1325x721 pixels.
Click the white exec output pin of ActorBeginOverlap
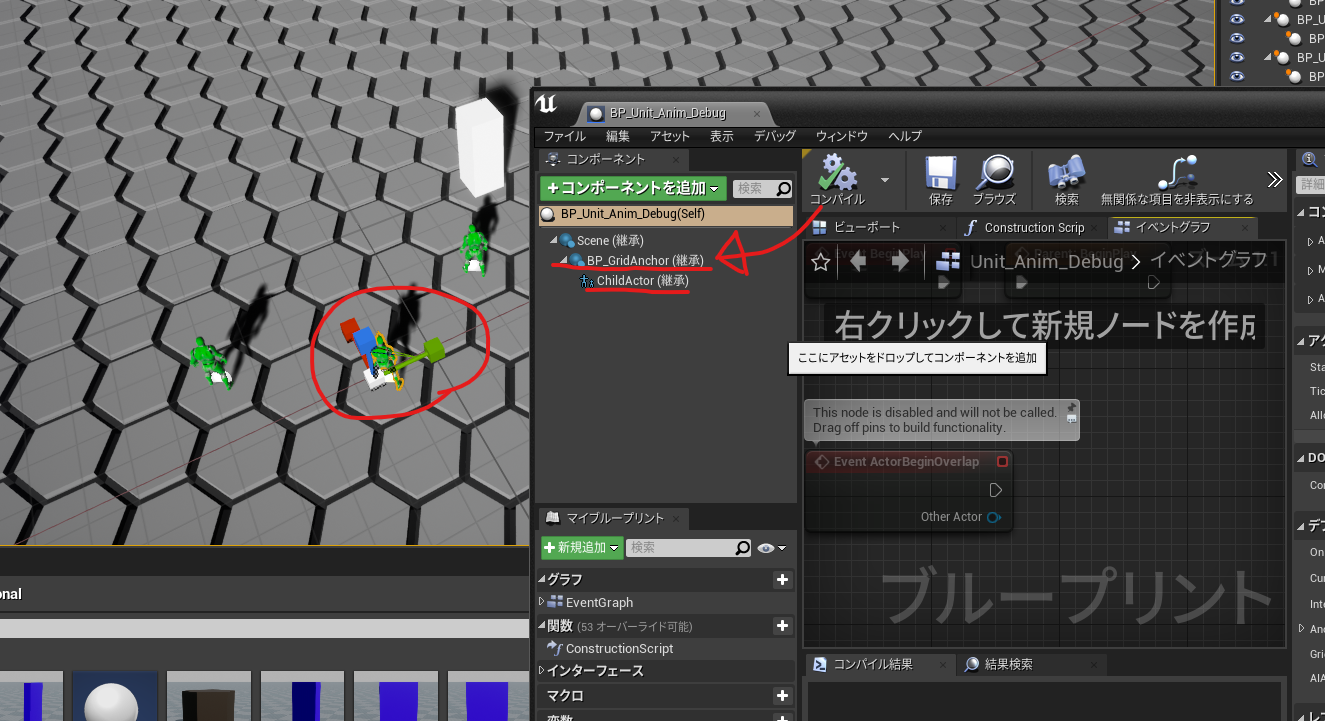point(995,490)
